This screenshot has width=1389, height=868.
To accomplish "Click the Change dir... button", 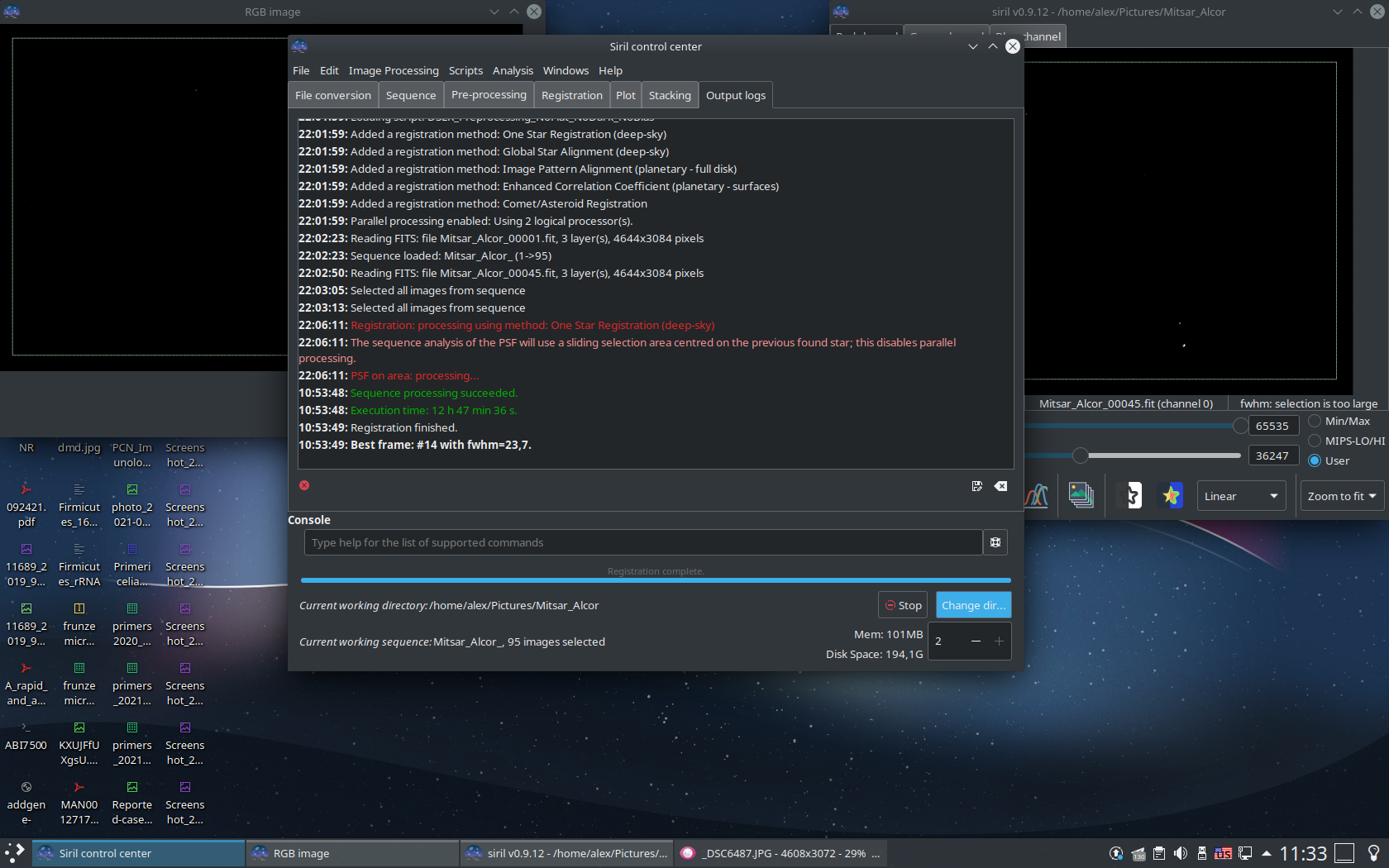I will 974,605.
